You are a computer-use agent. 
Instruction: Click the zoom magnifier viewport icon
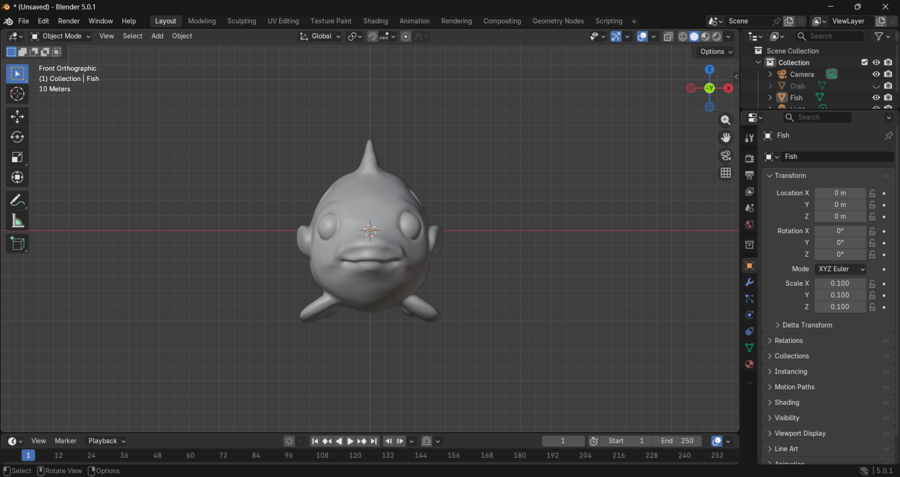(x=726, y=120)
